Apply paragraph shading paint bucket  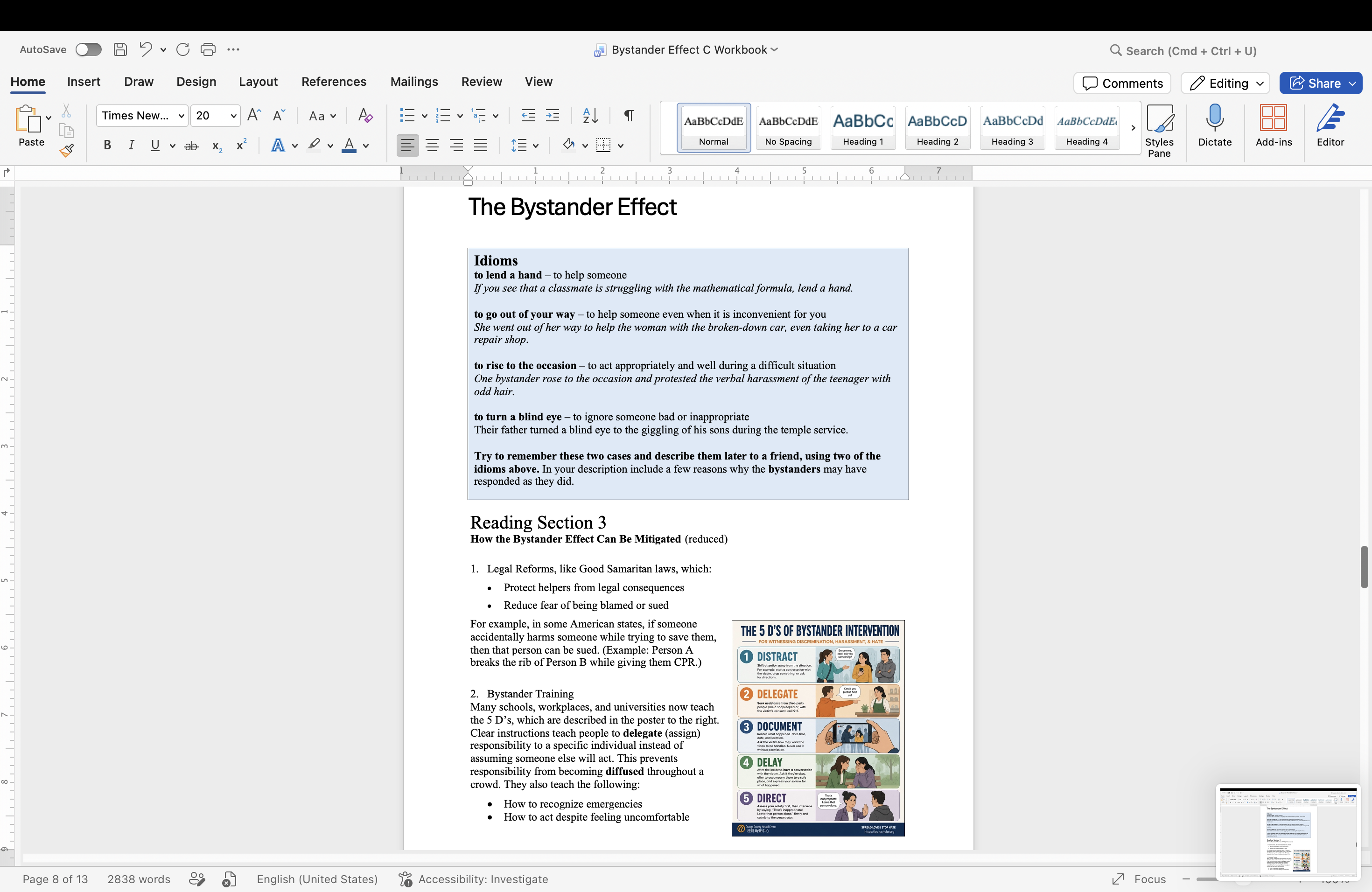pos(568,145)
